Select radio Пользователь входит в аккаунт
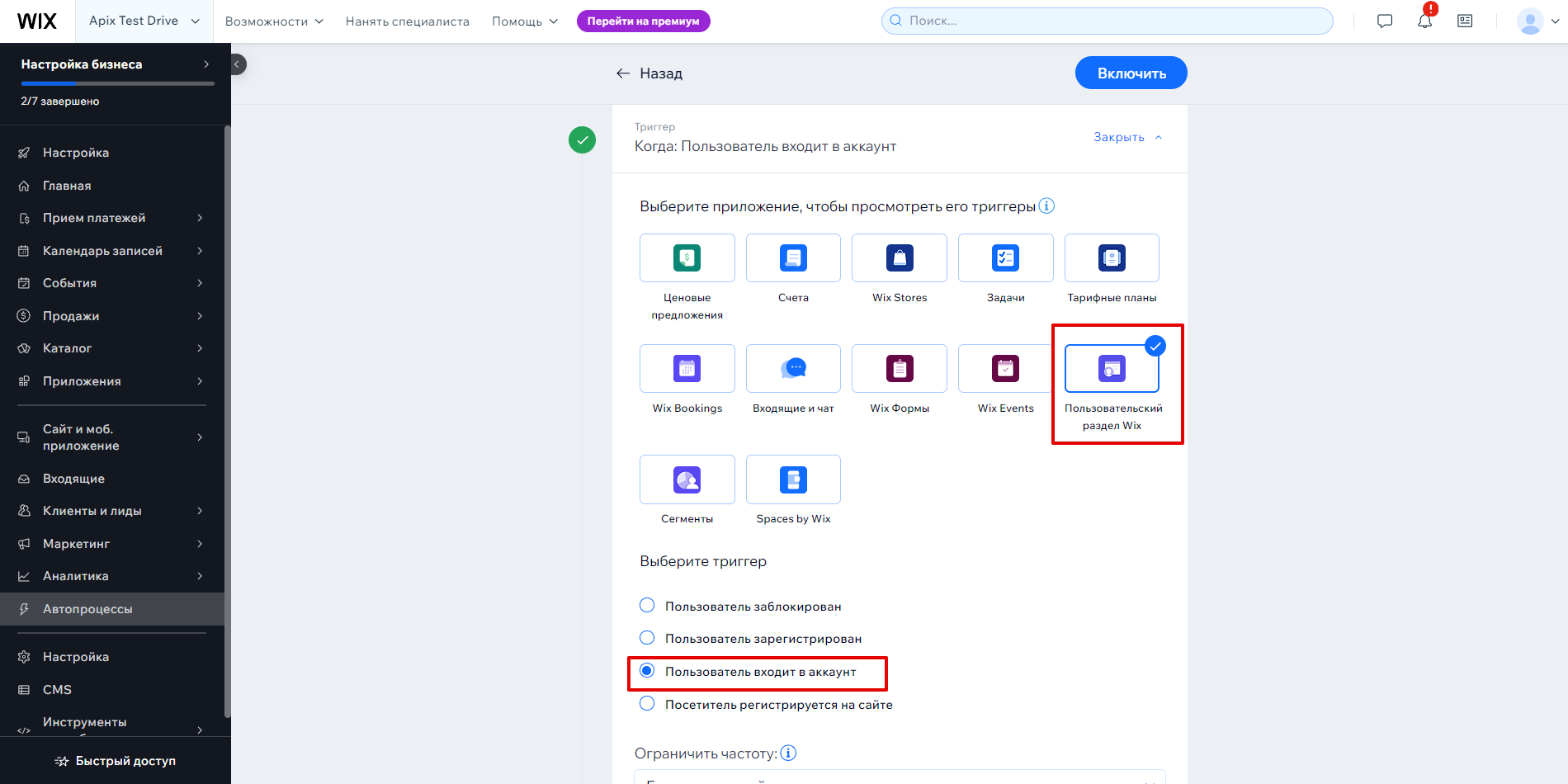The height and width of the screenshot is (784, 1568). click(647, 671)
